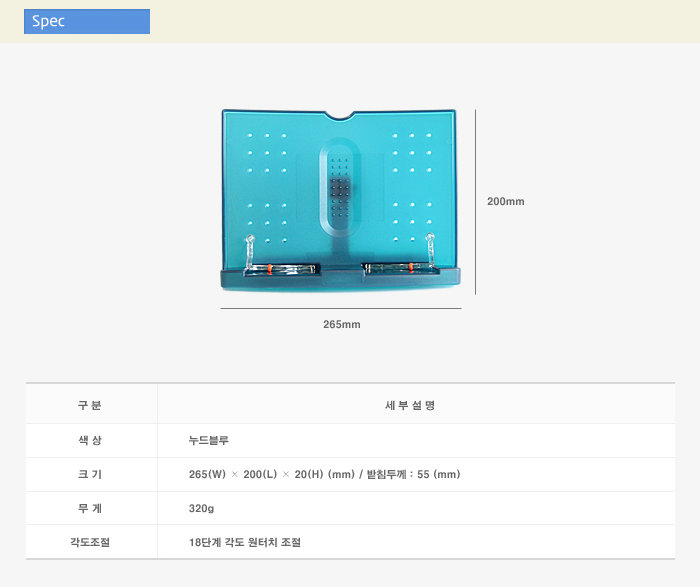Click the 18단계 각도 원터치 조절 text

click(x=244, y=542)
